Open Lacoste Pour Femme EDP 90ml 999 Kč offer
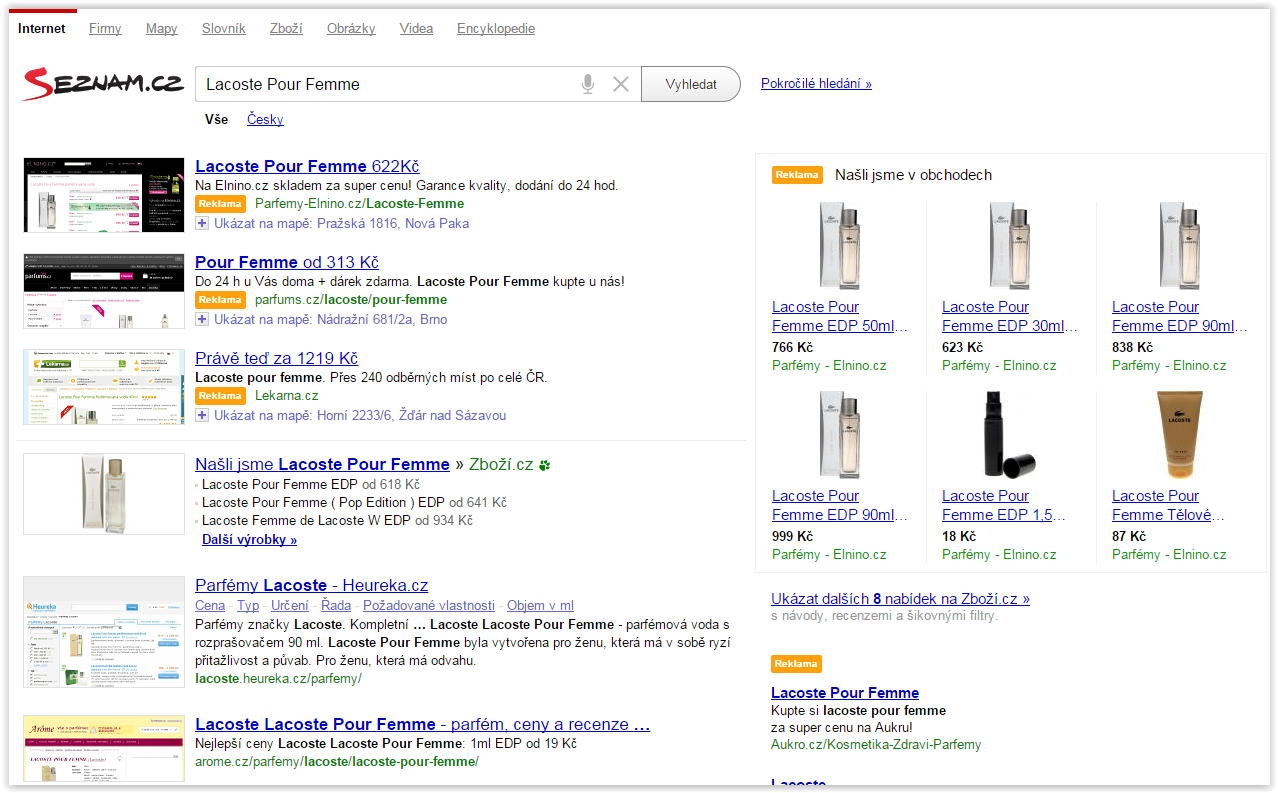 tap(840, 505)
